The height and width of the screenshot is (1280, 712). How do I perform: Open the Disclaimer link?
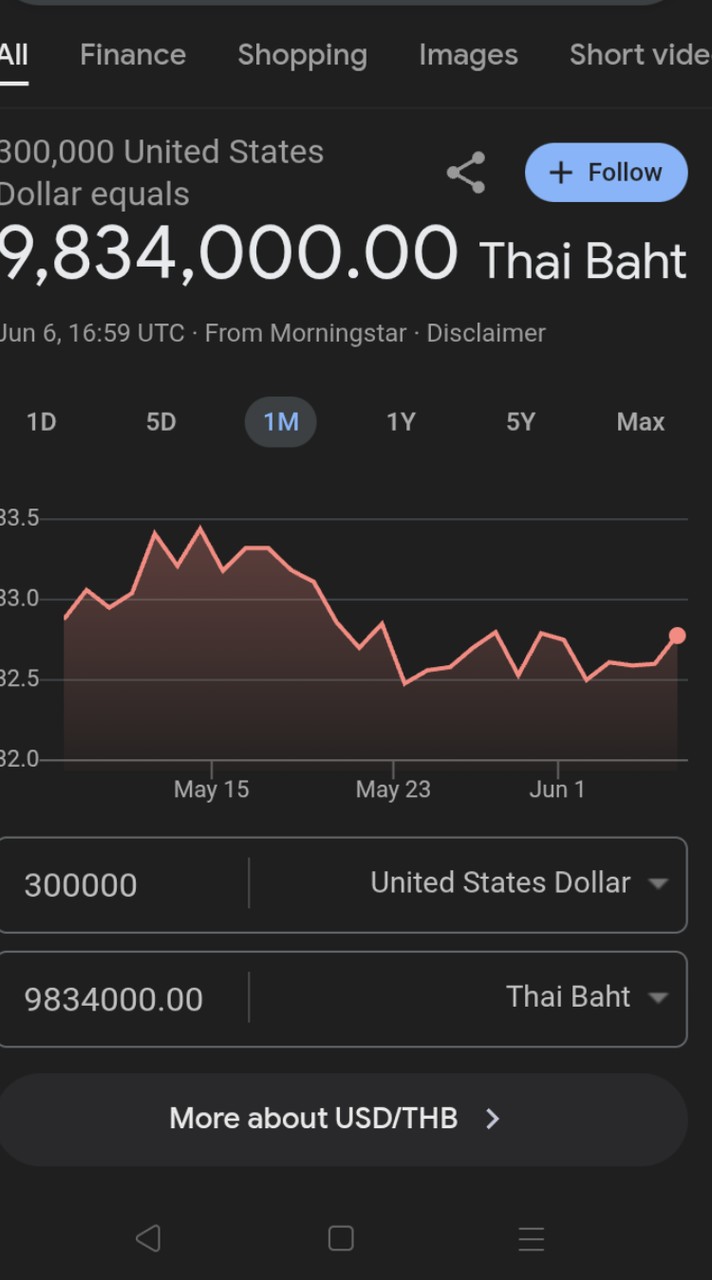(486, 333)
